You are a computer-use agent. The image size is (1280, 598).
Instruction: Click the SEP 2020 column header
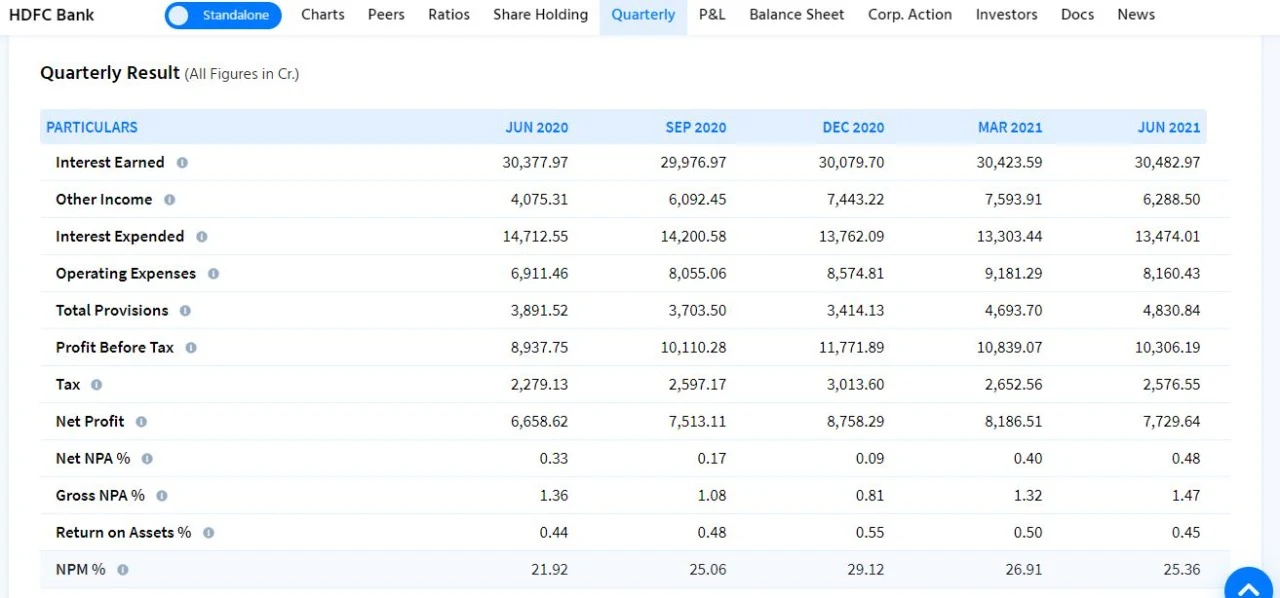pyautogui.click(x=696, y=127)
